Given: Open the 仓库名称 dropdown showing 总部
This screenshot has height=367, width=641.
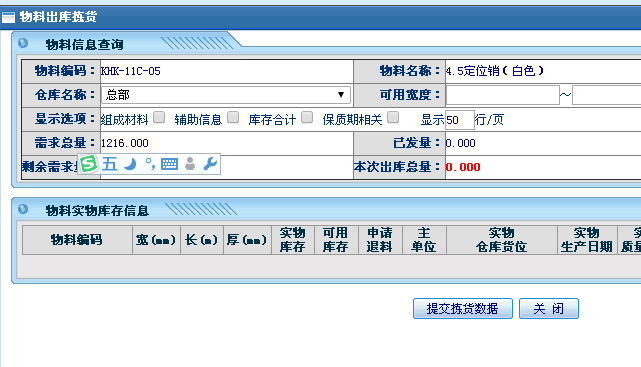Looking at the screenshot, I should (226, 95).
